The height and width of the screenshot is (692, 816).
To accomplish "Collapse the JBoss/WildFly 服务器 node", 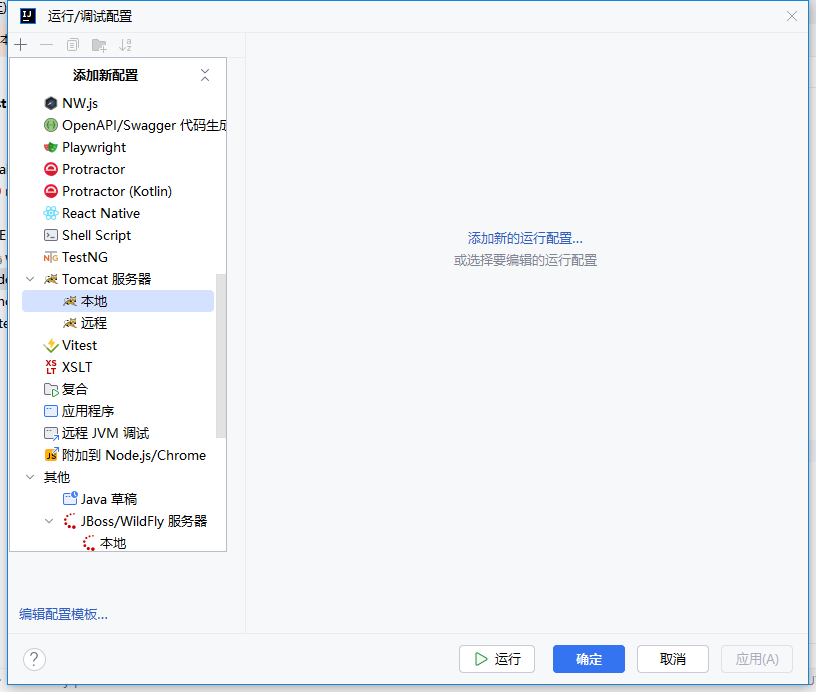I will coord(50,521).
